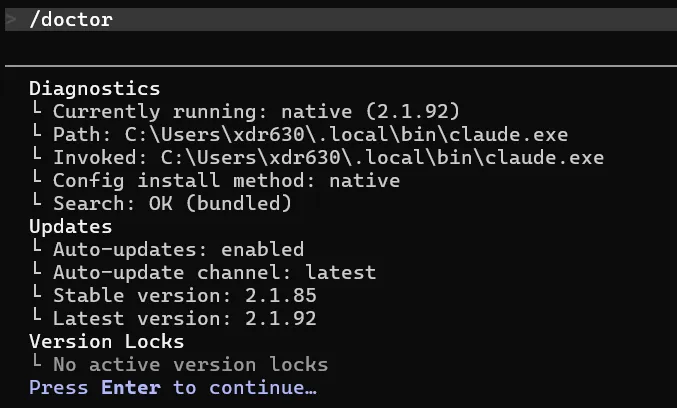
Task: Select the Diagnostics section heading
Action: 94,89
